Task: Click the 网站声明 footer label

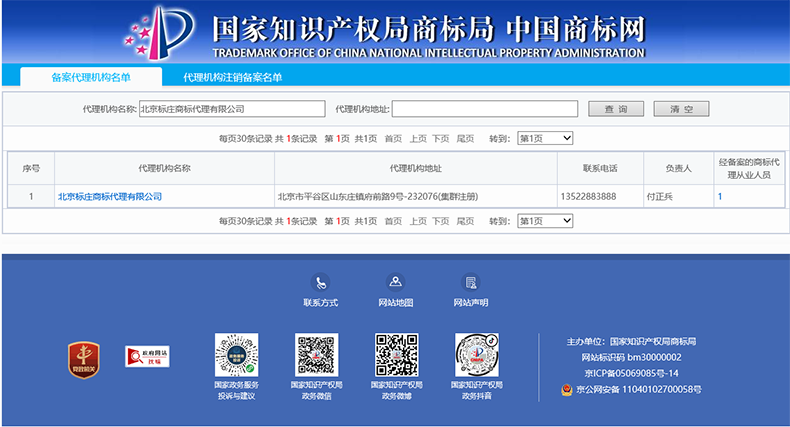Action: (471, 303)
